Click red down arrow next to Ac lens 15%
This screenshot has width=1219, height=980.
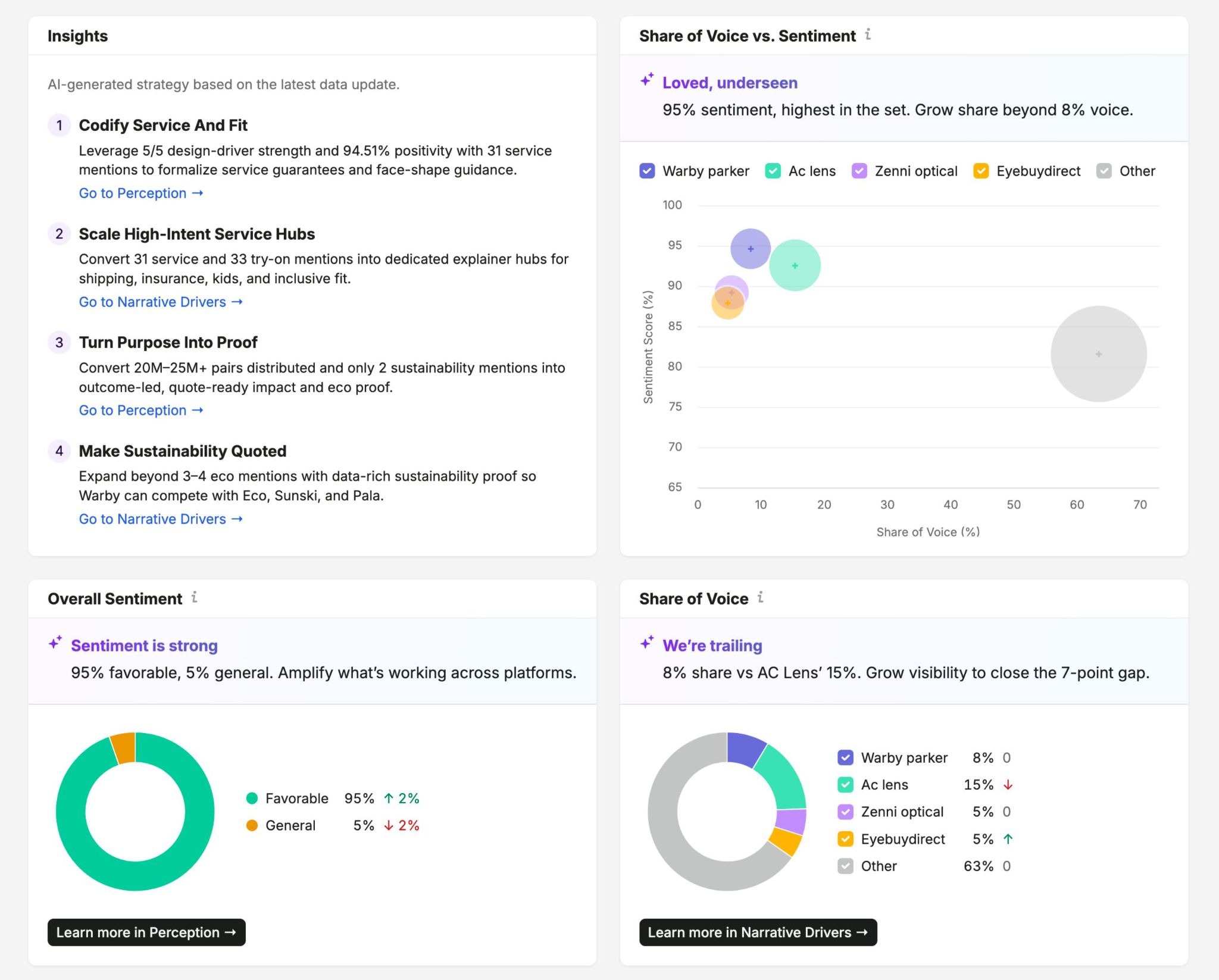1008,785
